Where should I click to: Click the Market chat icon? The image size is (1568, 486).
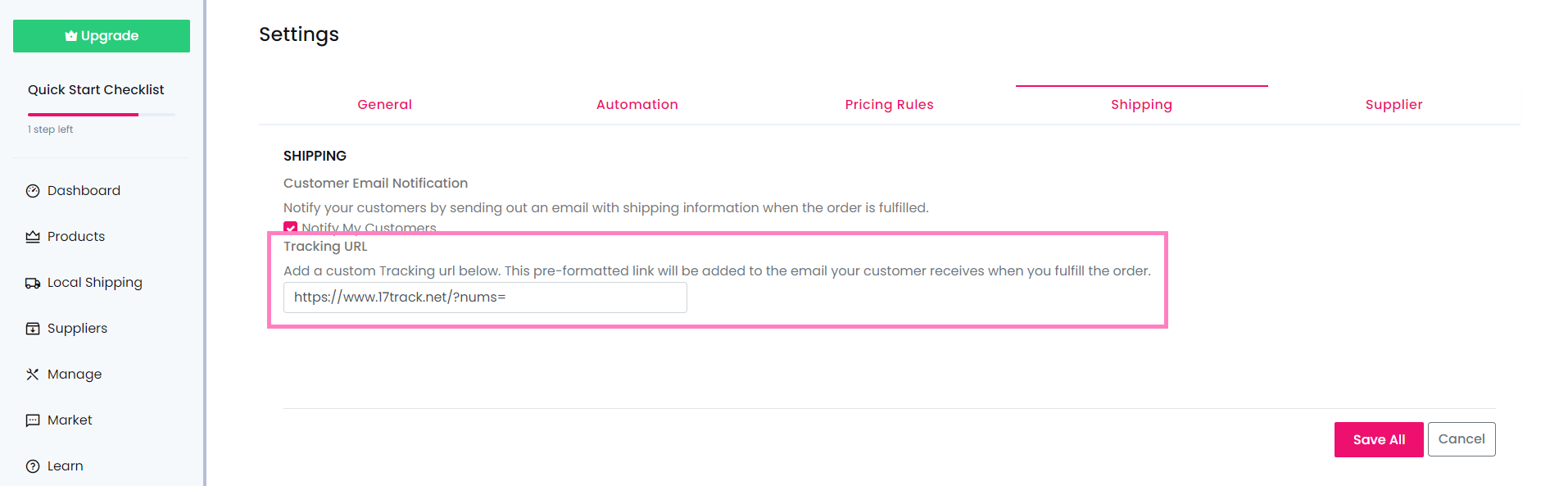[x=33, y=420]
